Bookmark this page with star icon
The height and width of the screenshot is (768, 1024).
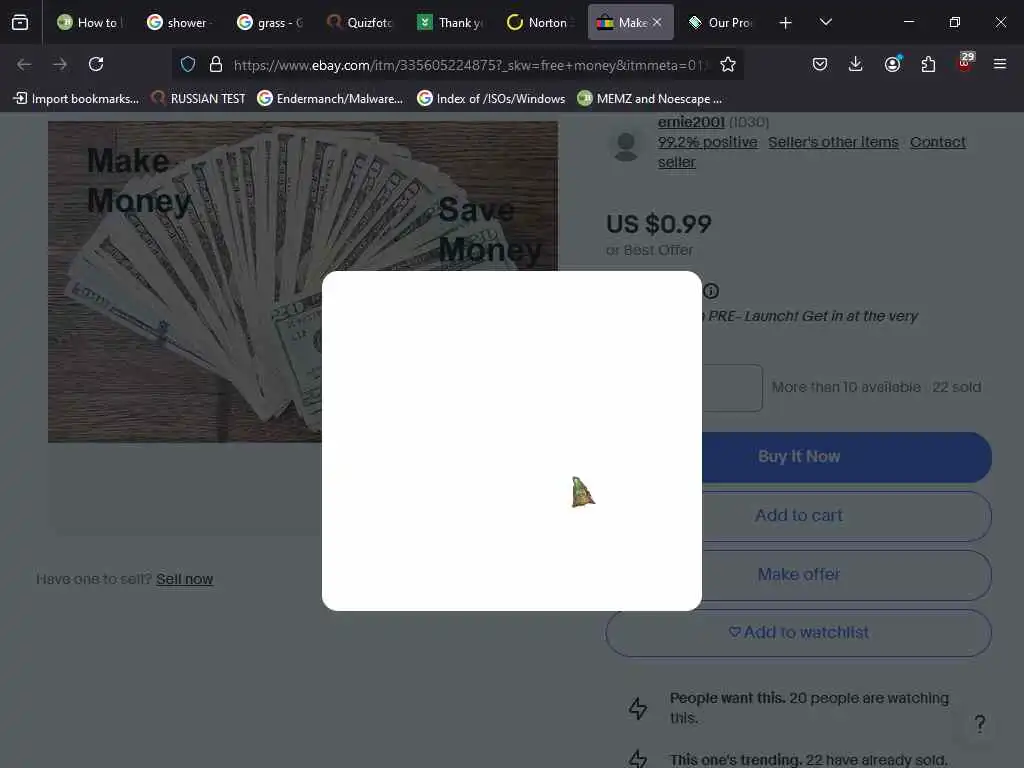coord(728,64)
